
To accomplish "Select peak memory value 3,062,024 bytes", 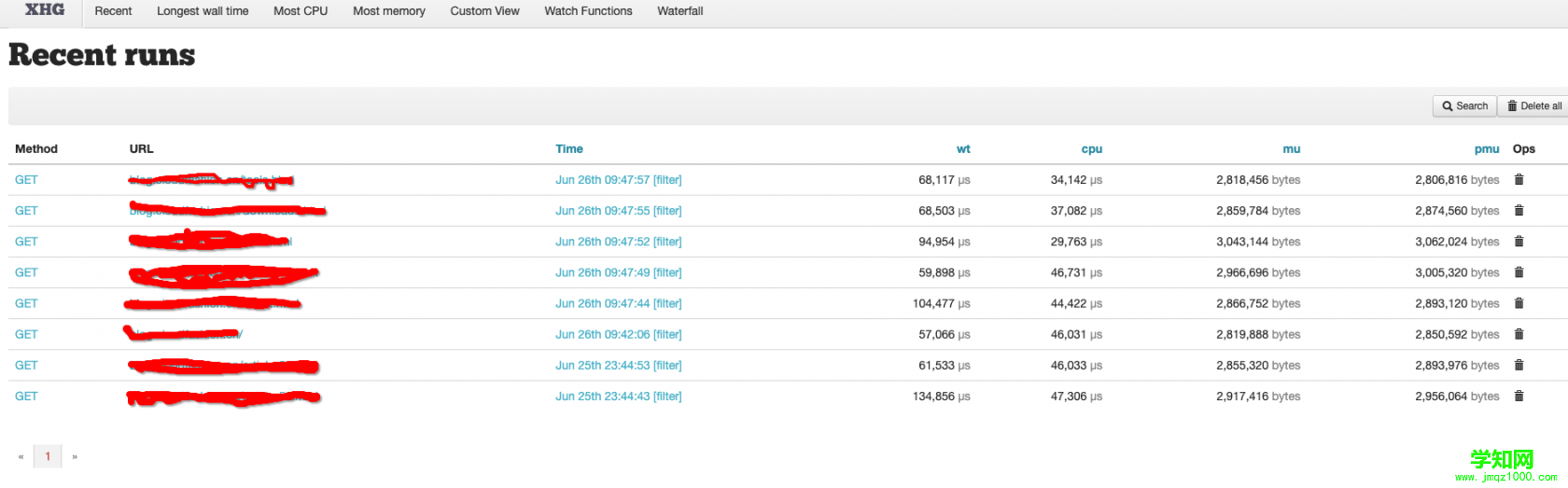I will tap(1457, 241).
